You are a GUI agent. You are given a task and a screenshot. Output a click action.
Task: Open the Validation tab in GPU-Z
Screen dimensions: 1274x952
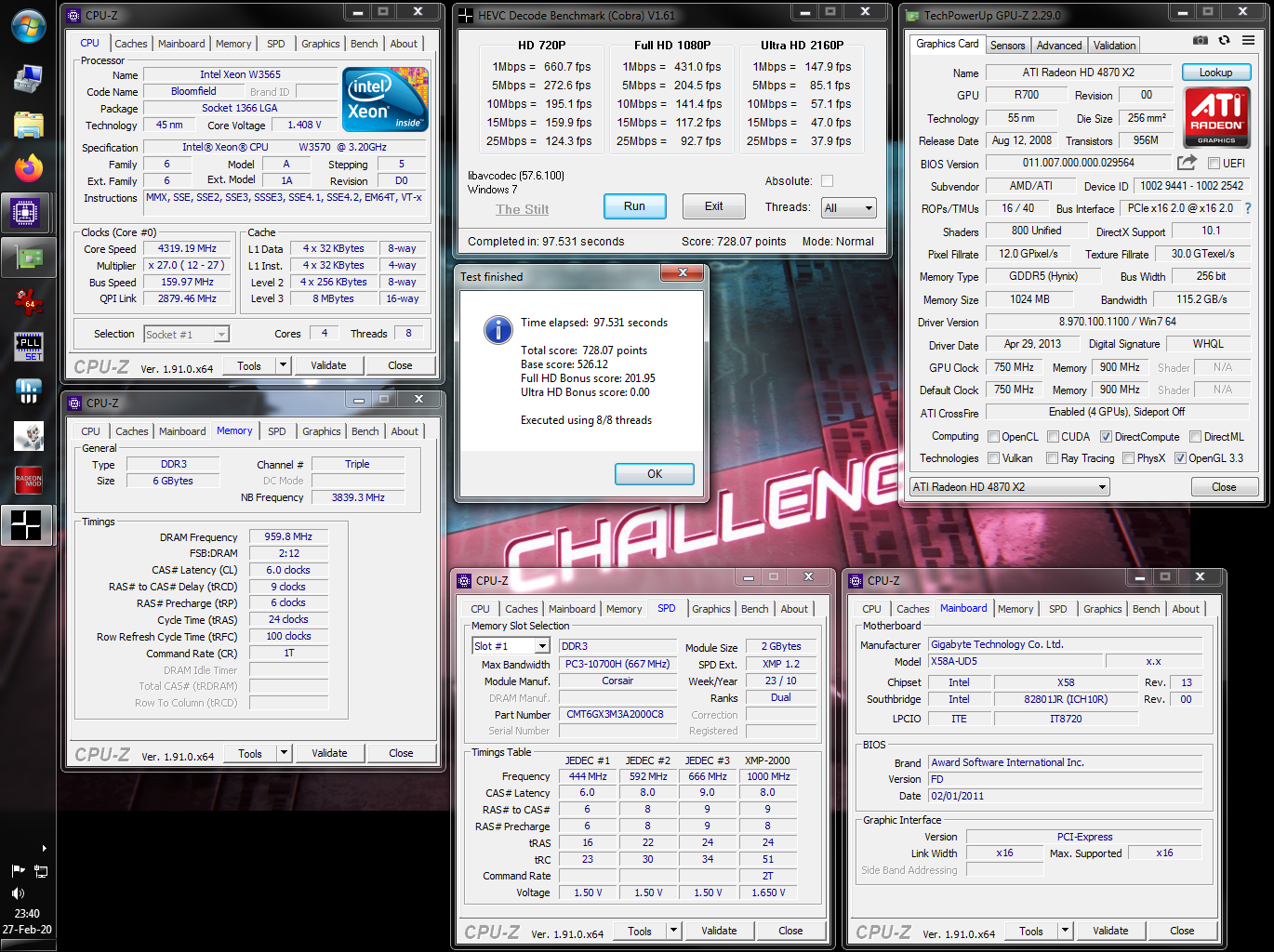1114,46
